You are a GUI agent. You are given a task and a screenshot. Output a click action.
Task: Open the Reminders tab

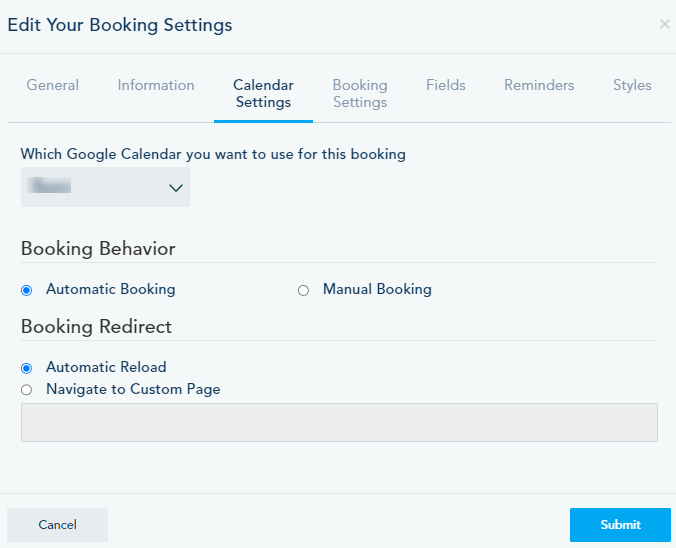(x=539, y=85)
